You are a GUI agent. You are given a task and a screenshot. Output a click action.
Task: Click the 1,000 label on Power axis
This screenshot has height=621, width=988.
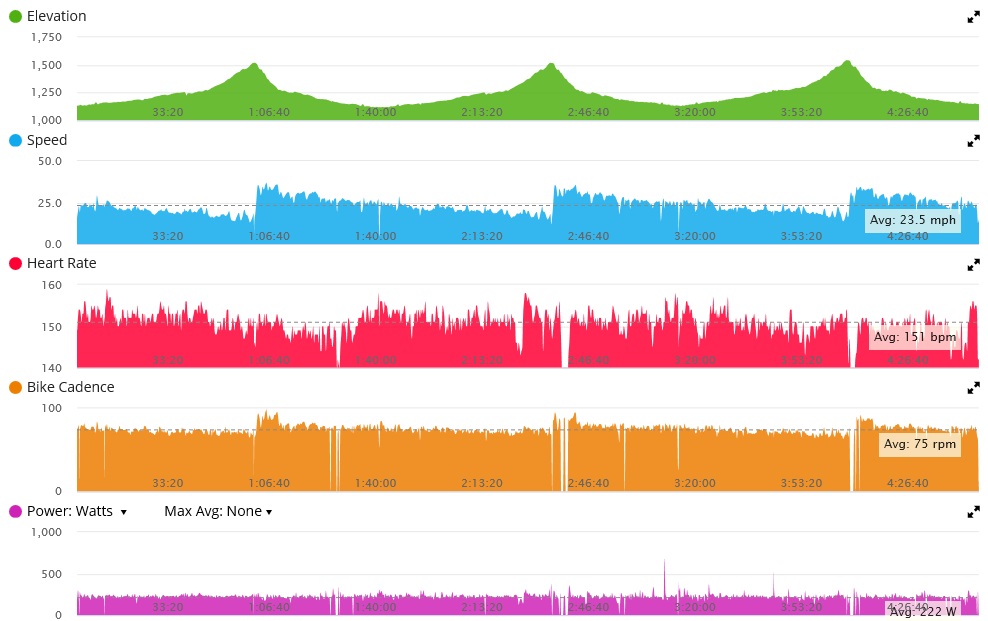pyautogui.click(x=47, y=532)
